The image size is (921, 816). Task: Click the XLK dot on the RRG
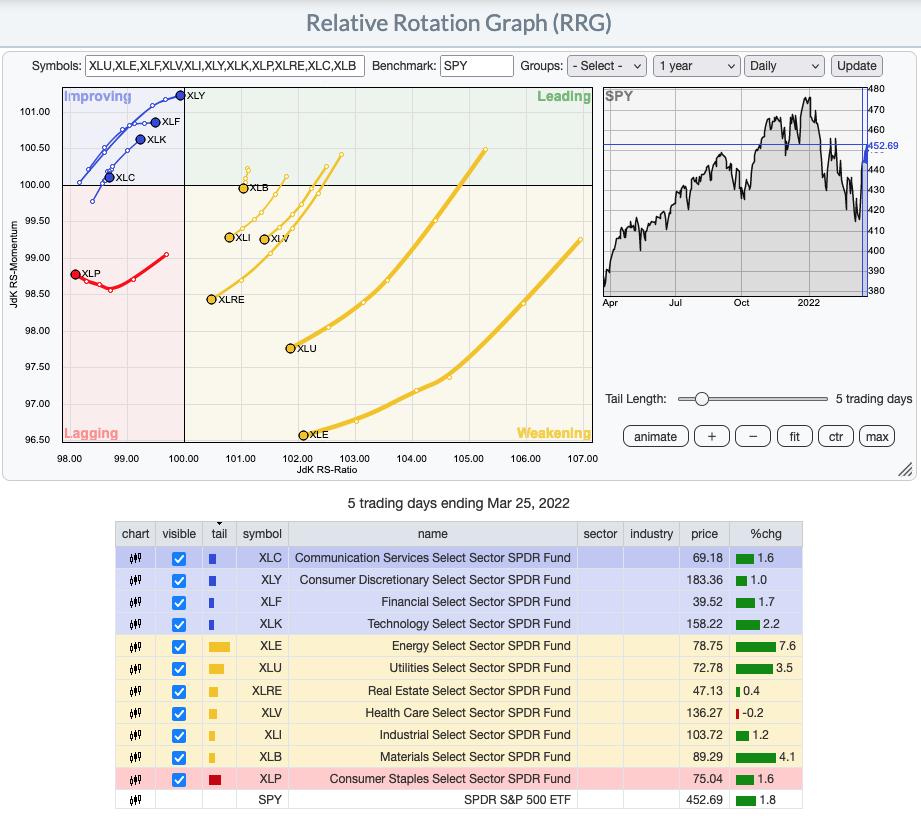click(x=140, y=139)
